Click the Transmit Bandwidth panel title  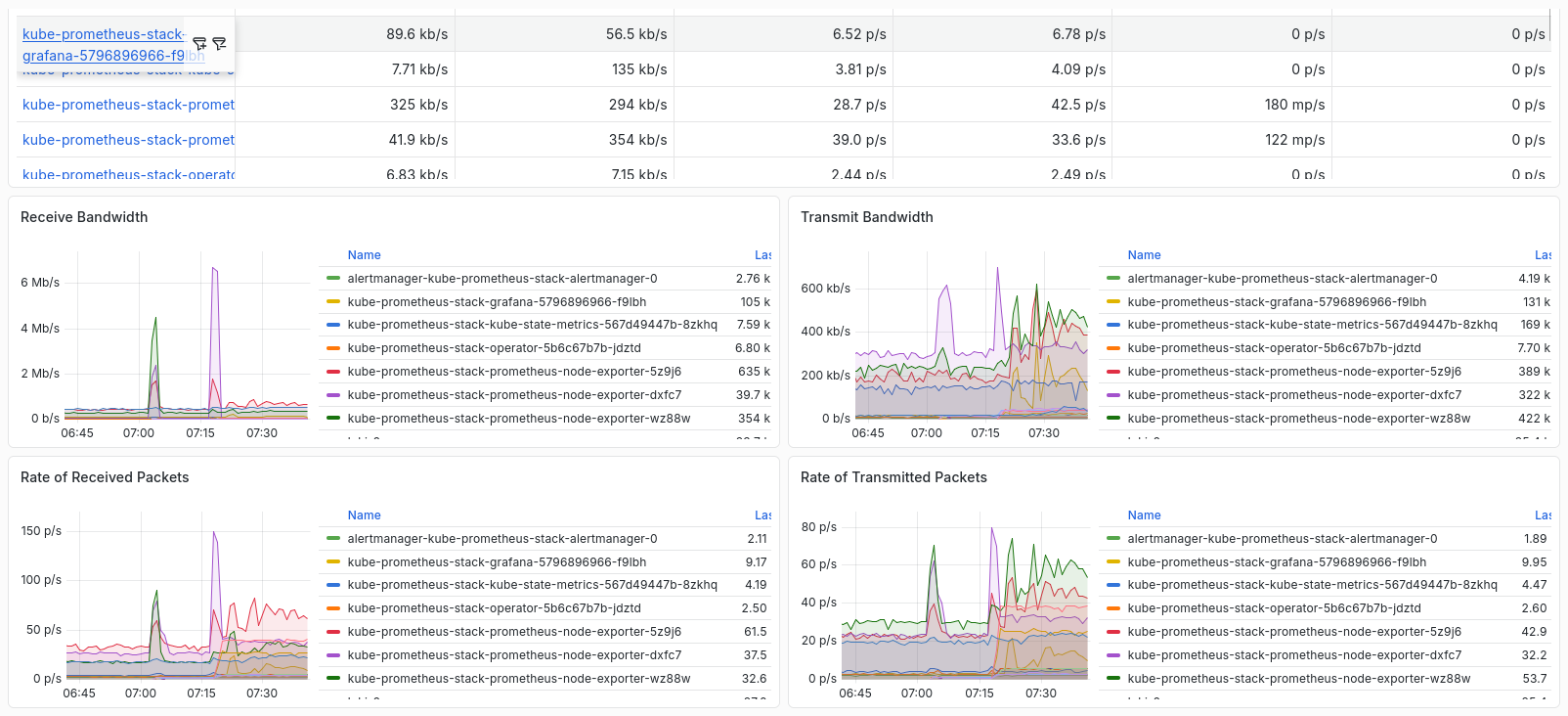867,217
